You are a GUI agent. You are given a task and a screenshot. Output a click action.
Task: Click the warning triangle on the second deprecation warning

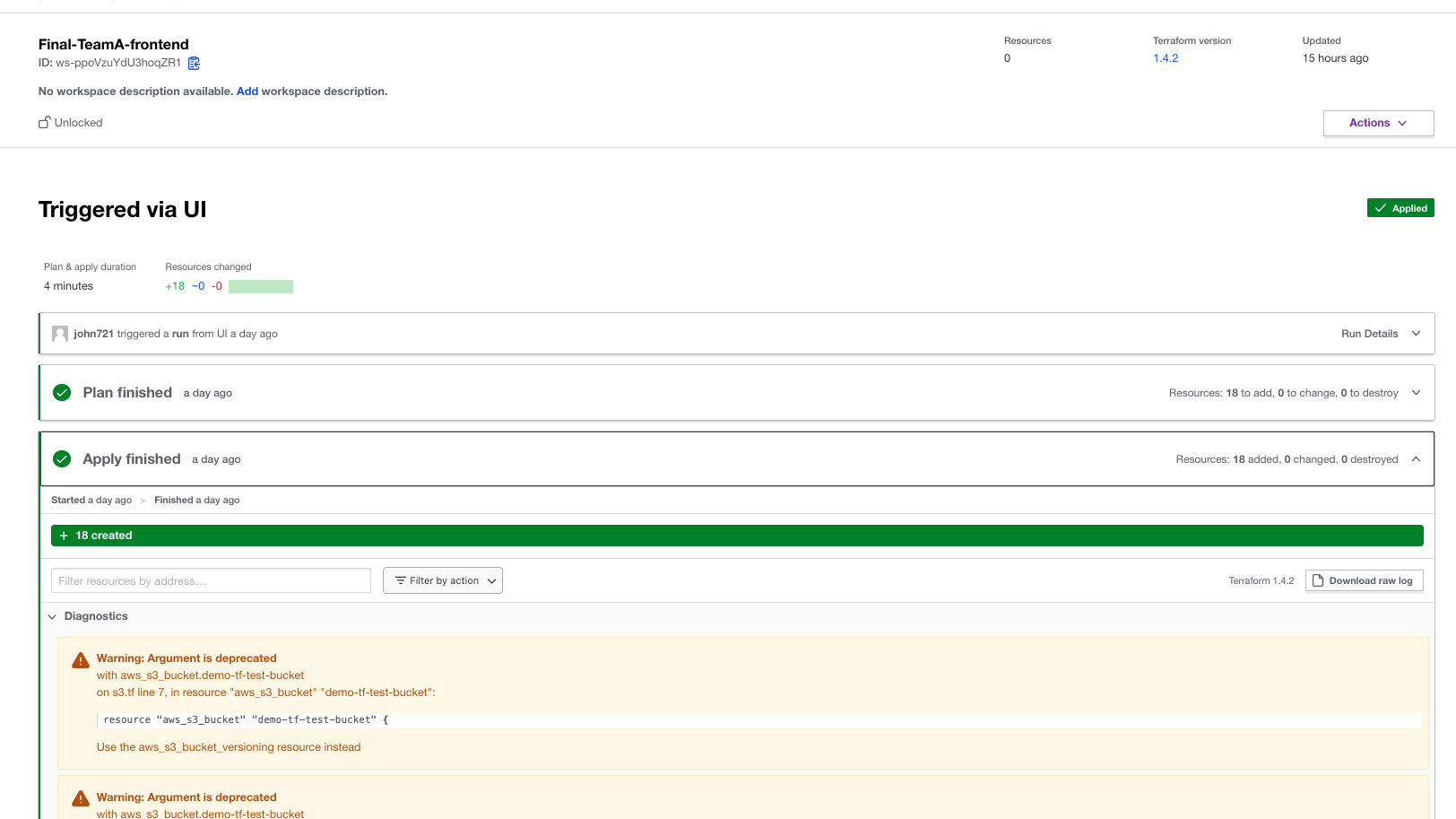tap(80, 798)
